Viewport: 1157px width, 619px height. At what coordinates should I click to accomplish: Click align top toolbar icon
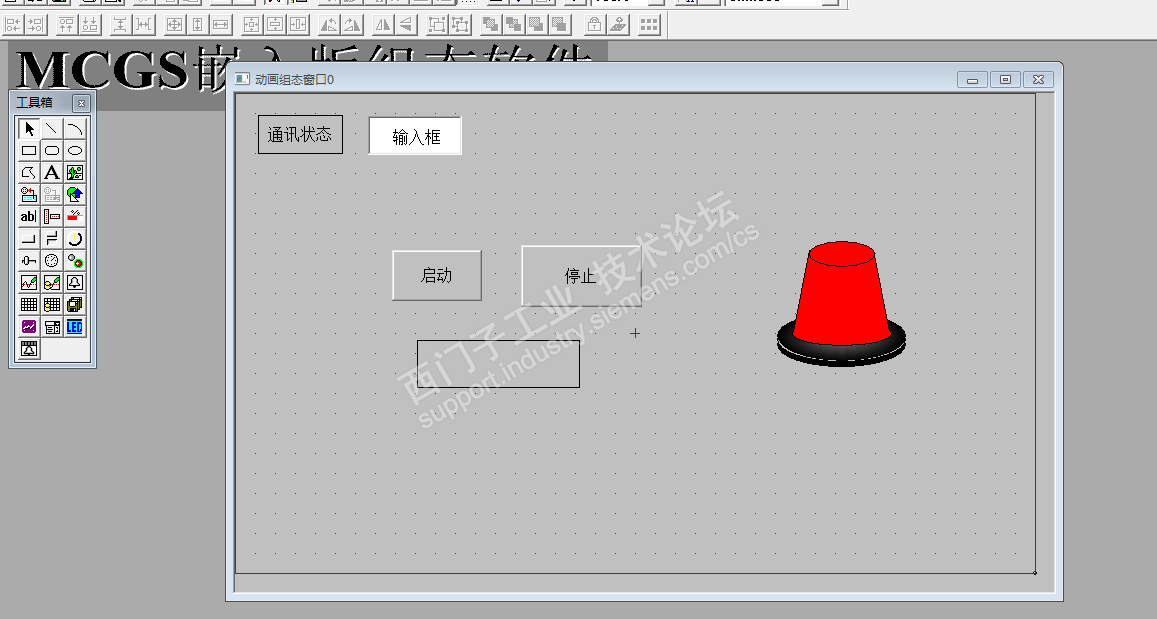pyautogui.click(x=66, y=25)
